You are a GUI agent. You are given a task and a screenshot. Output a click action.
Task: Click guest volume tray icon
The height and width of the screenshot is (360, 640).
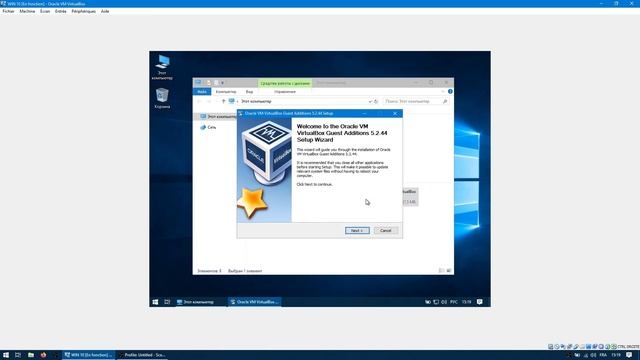[x=444, y=302]
